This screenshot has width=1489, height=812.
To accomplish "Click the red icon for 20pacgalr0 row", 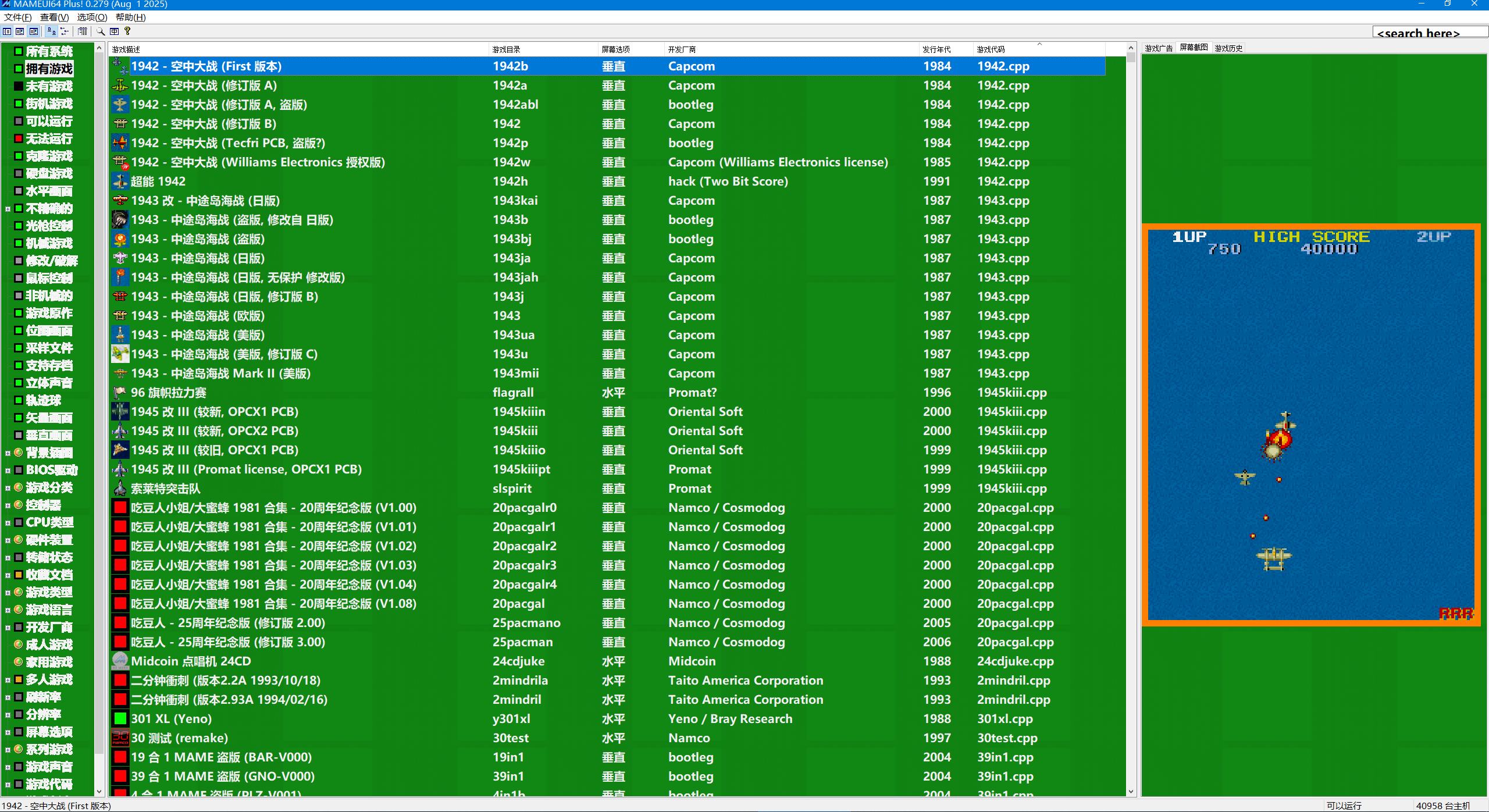I will [120, 508].
